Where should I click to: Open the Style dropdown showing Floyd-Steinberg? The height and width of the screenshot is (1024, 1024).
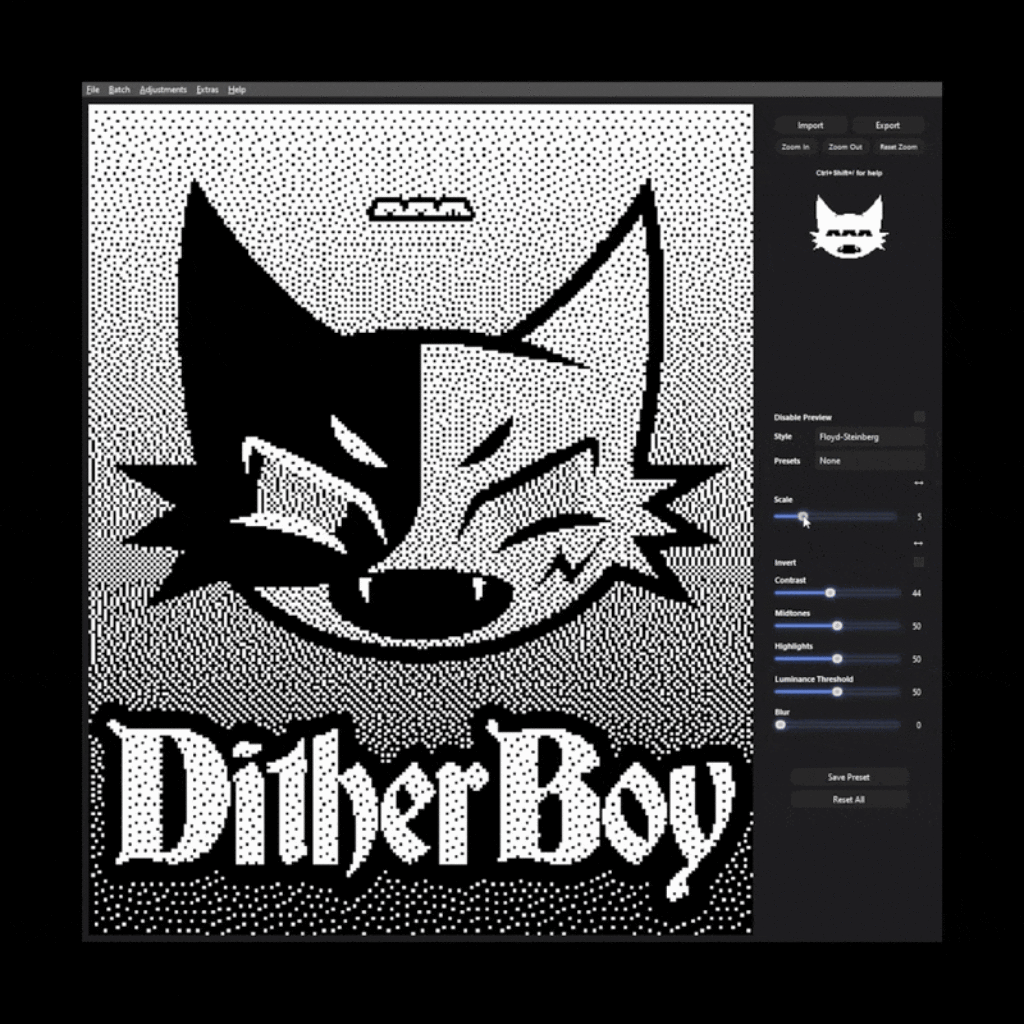click(868, 436)
